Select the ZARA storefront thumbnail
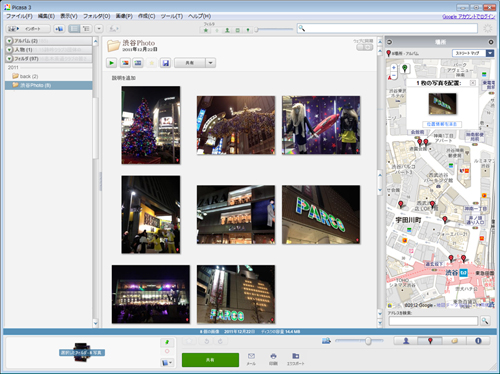This screenshot has width=500, height=374. coord(236,215)
